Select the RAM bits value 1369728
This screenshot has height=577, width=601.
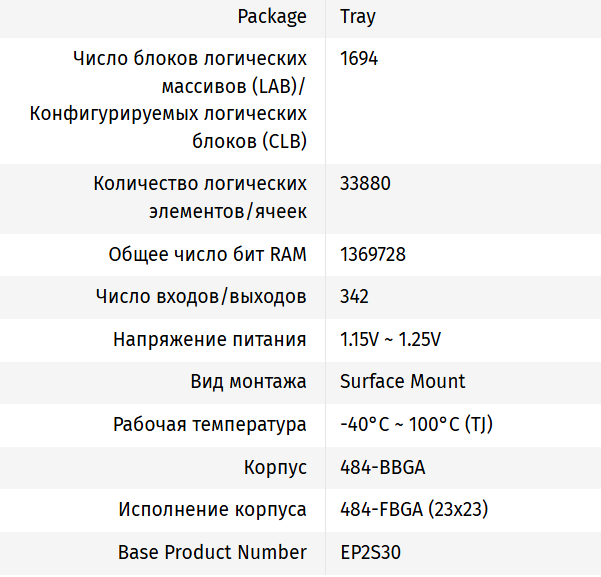click(373, 254)
